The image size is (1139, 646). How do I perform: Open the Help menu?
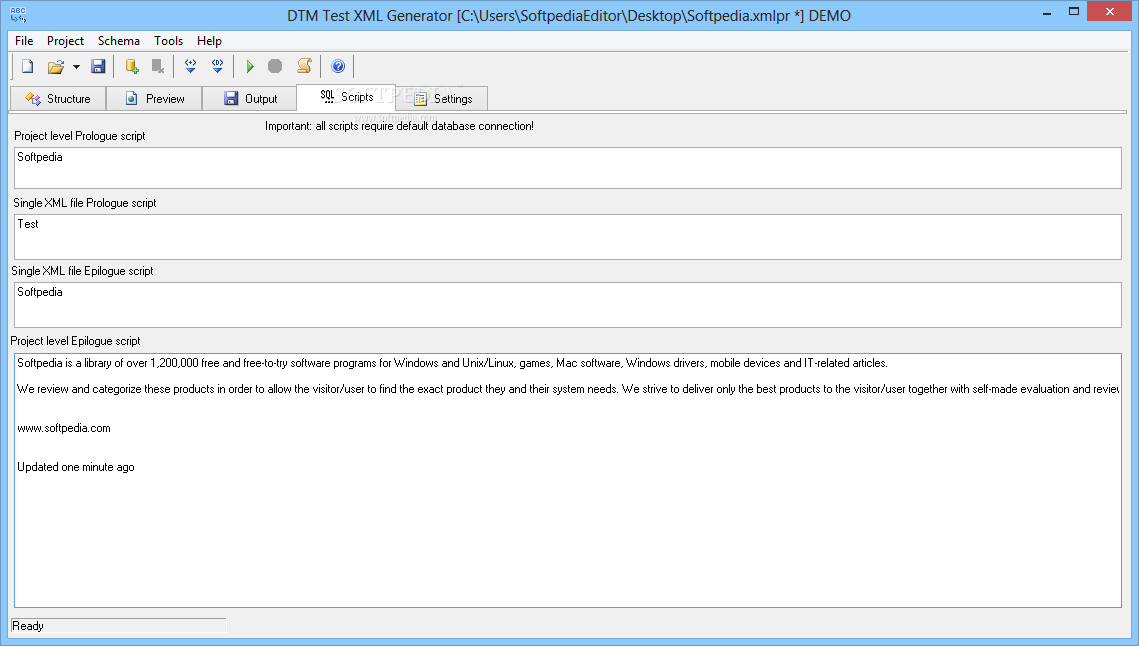[x=209, y=41]
